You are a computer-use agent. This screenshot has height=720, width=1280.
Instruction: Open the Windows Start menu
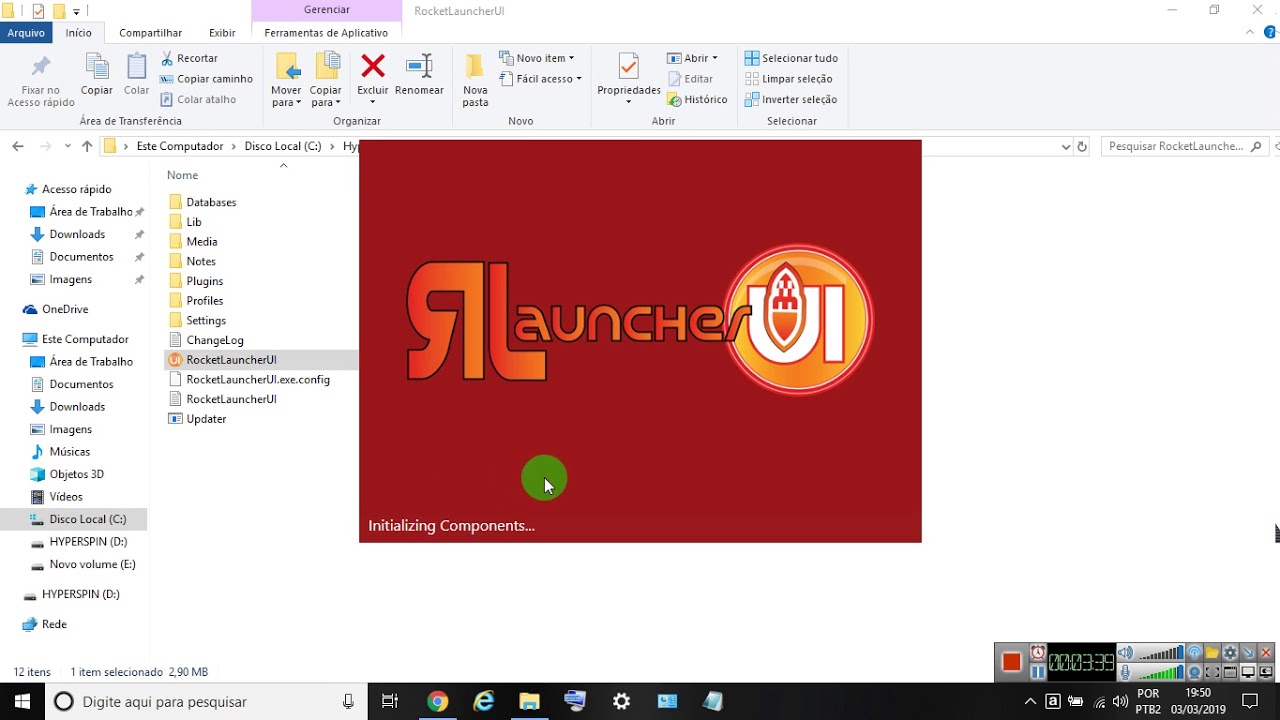22,702
